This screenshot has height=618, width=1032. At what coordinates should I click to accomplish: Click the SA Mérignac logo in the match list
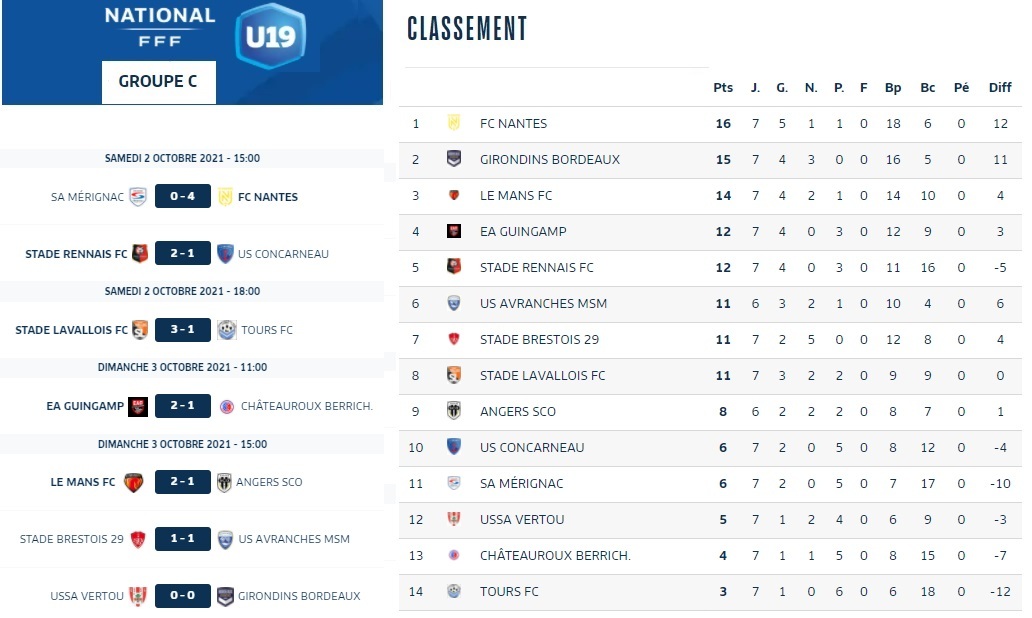138,197
